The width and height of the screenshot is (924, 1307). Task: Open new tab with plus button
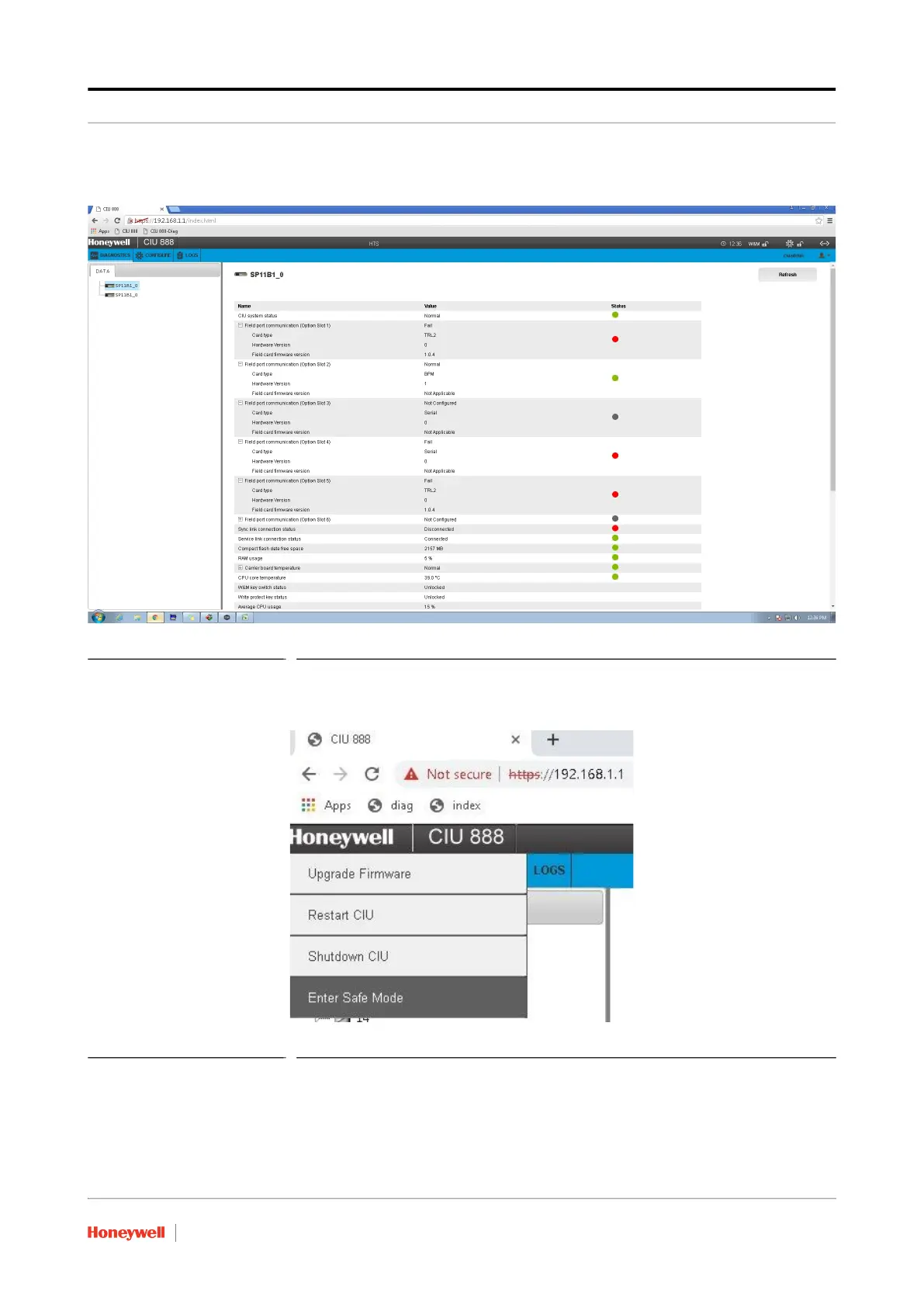tap(553, 740)
